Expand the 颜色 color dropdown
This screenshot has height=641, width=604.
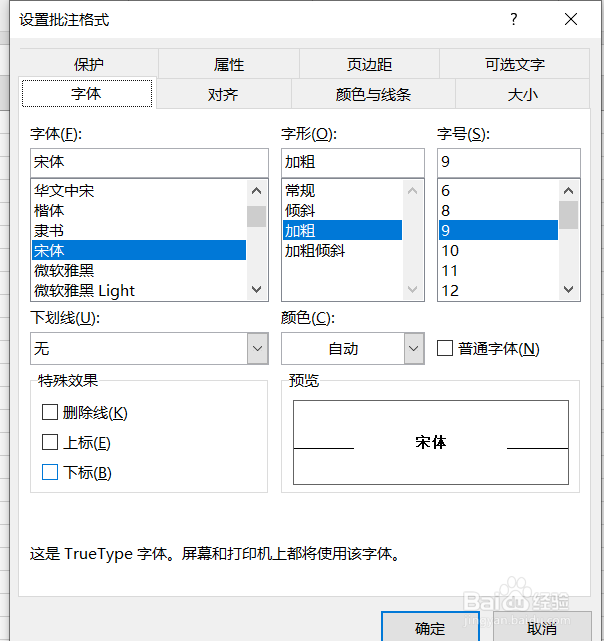click(414, 349)
